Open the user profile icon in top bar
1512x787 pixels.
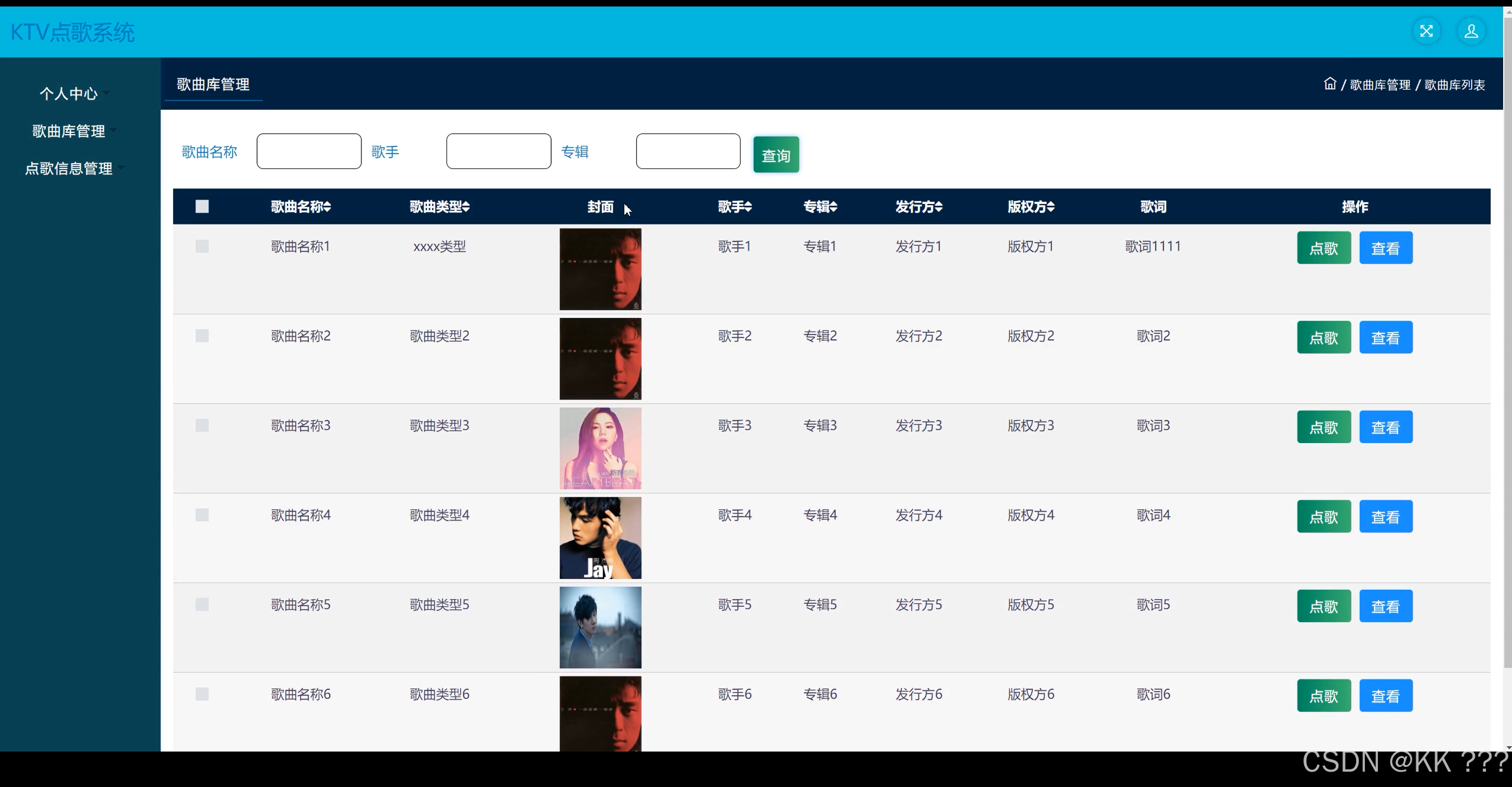tap(1471, 31)
